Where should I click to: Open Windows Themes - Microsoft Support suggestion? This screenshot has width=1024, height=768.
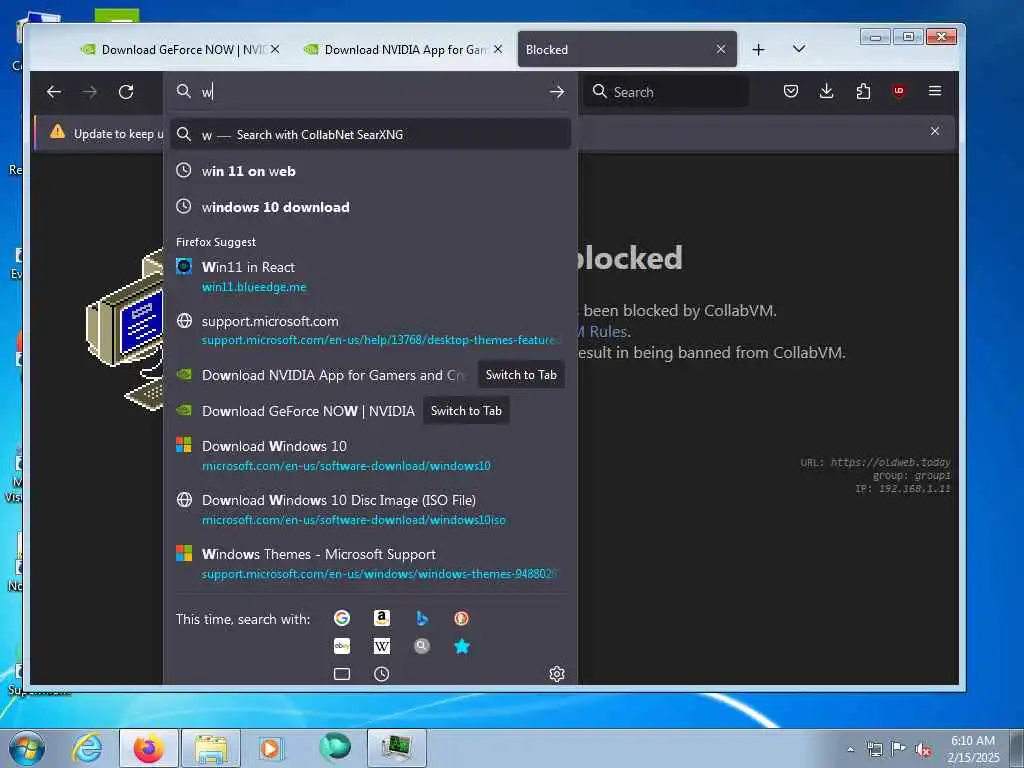click(x=370, y=564)
